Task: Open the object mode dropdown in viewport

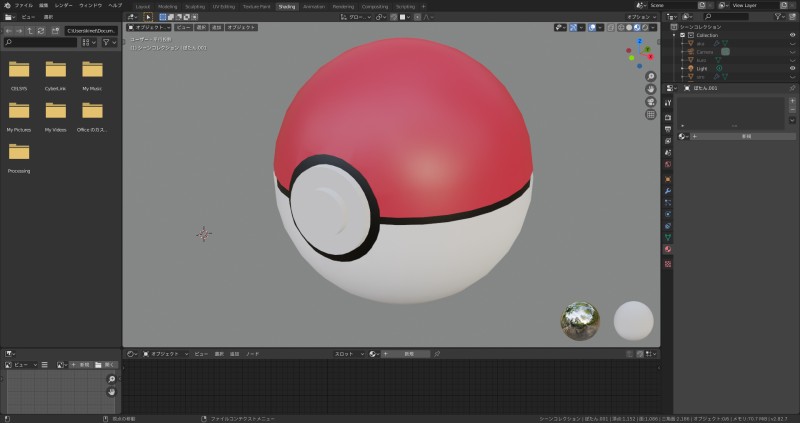Action: click(x=150, y=28)
